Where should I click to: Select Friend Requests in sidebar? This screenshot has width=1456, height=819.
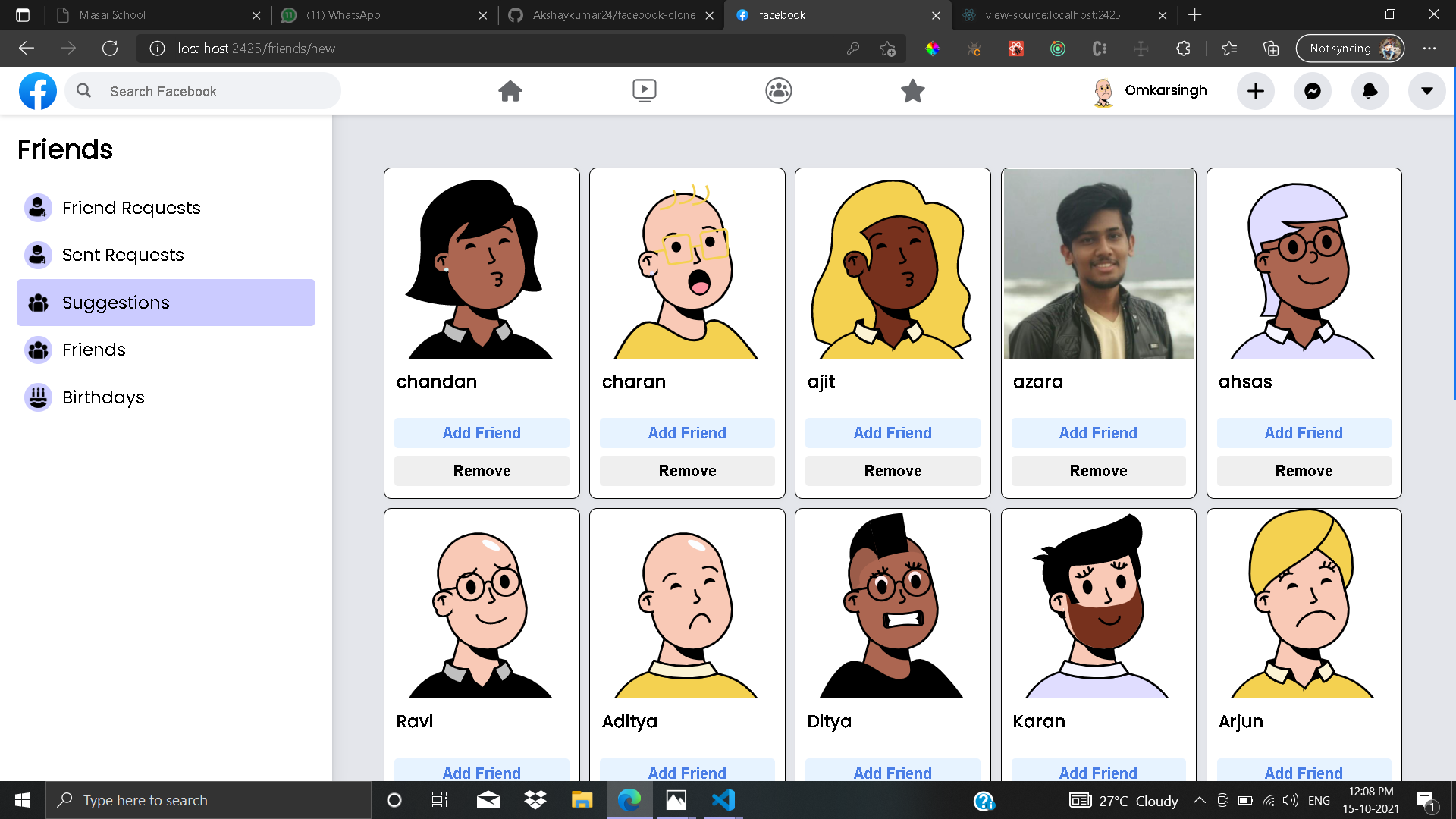pos(131,208)
